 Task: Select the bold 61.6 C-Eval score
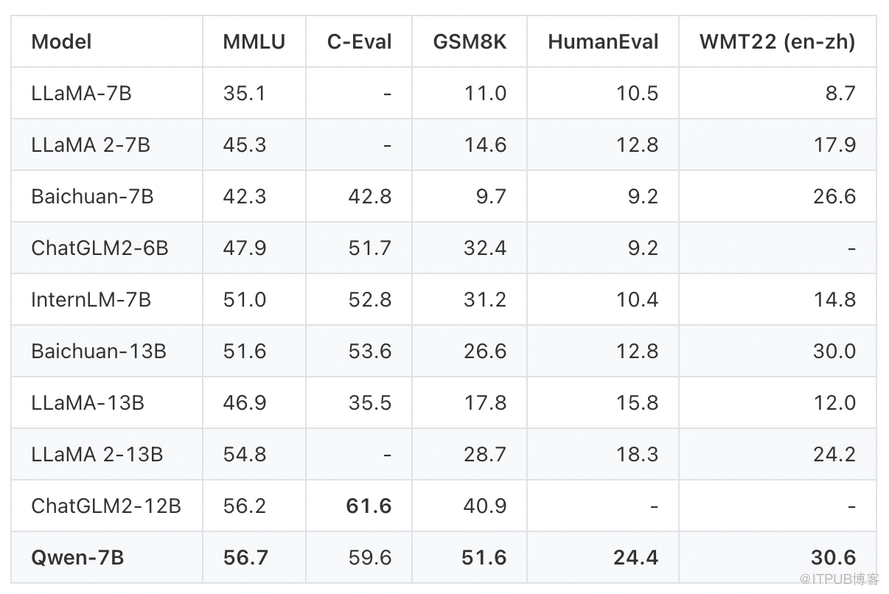368,506
